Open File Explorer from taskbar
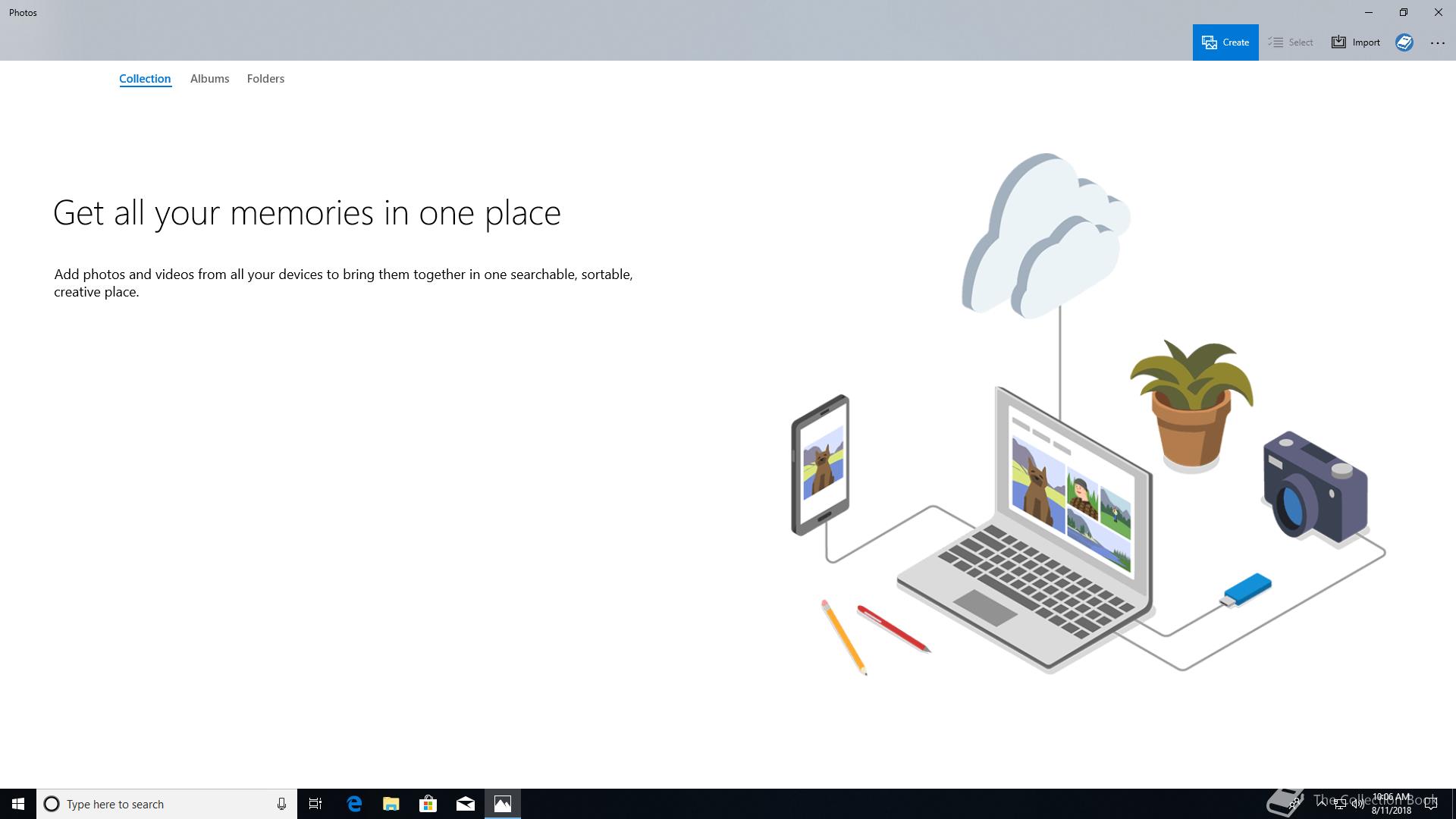This screenshot has height=819, width=1456. 391,804
